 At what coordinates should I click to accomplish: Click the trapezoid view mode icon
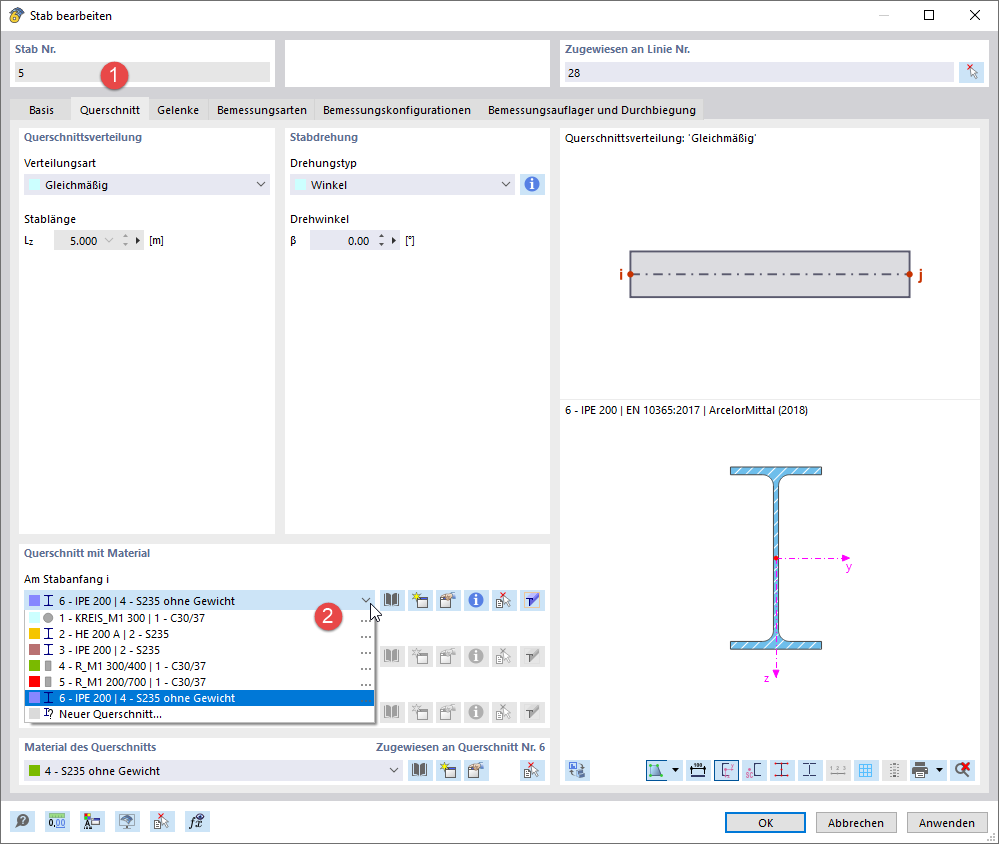[656, 770]
